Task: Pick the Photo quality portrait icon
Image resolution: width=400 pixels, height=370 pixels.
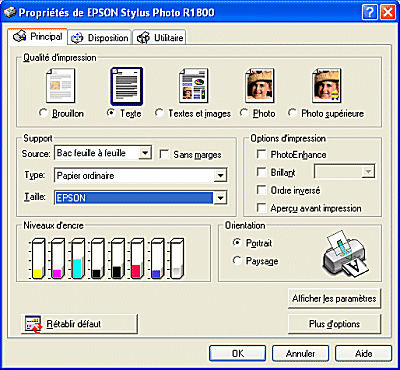Action: [x=260, y=86]
